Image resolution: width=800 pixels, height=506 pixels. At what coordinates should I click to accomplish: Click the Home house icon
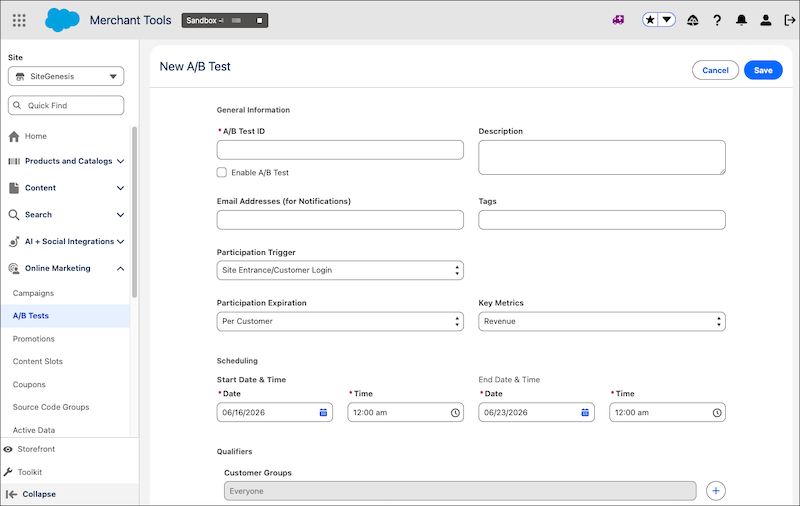14,136
